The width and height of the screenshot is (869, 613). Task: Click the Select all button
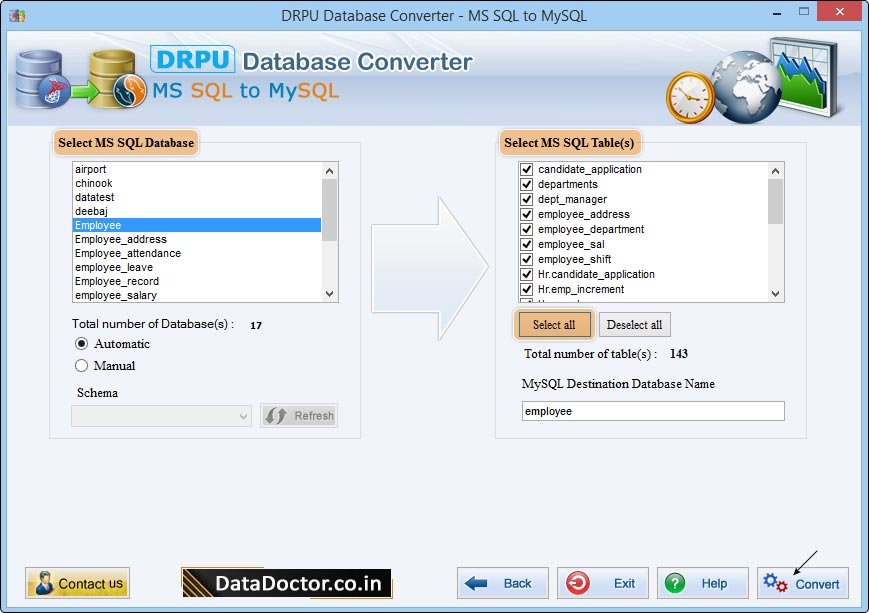click(553, 324)
